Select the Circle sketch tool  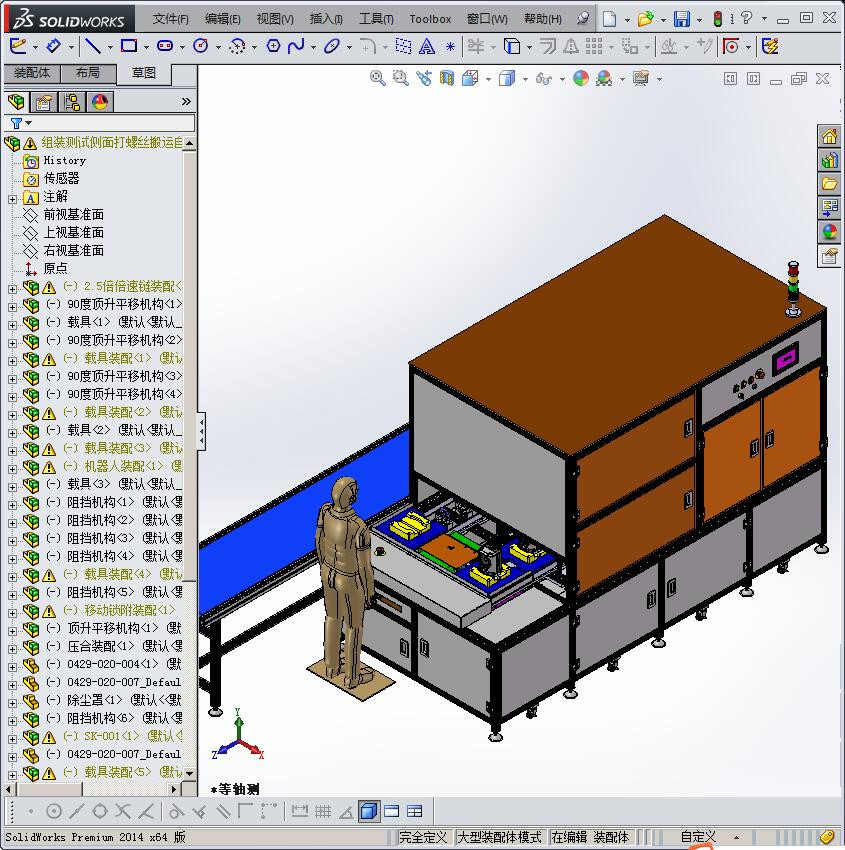(201, 46)
